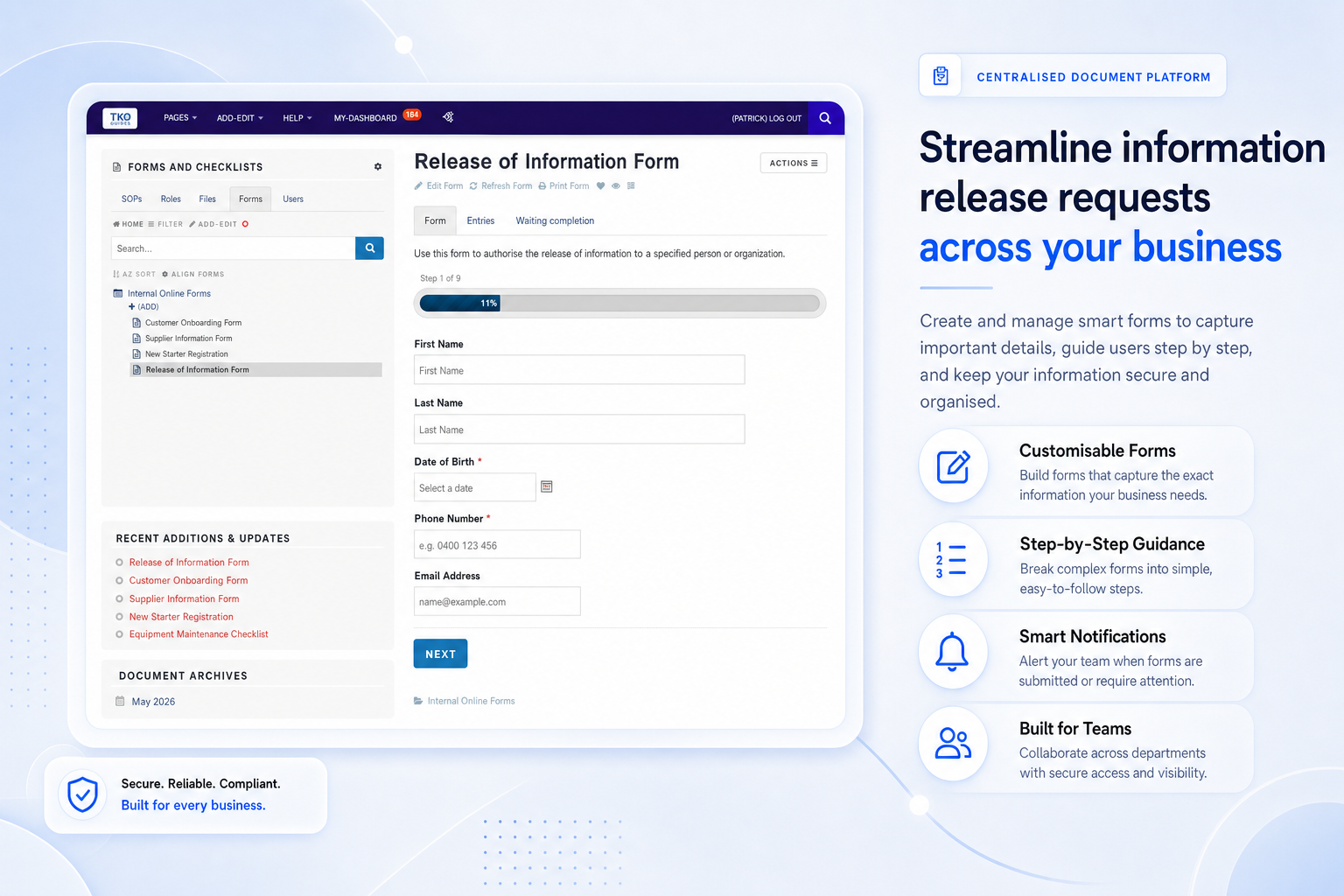Click the icon right of the 184 badge
The height and width of the screenshot is (896, 1344).
point(448,116)
